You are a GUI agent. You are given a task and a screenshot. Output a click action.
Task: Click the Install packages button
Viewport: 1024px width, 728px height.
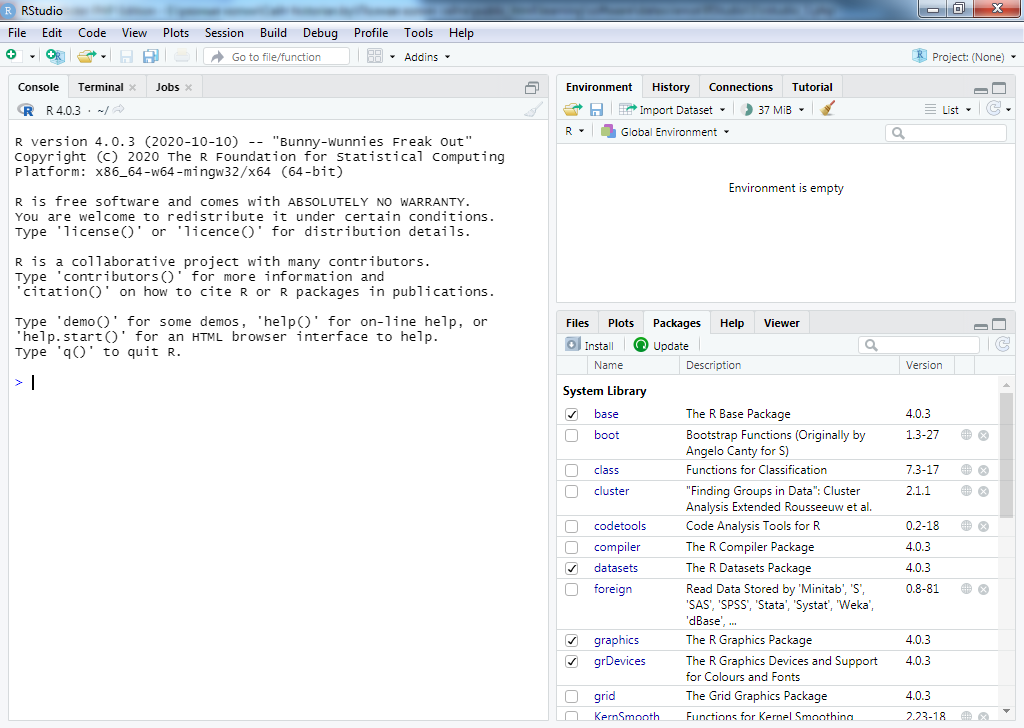pyautogui.click(x=590, y=345)
